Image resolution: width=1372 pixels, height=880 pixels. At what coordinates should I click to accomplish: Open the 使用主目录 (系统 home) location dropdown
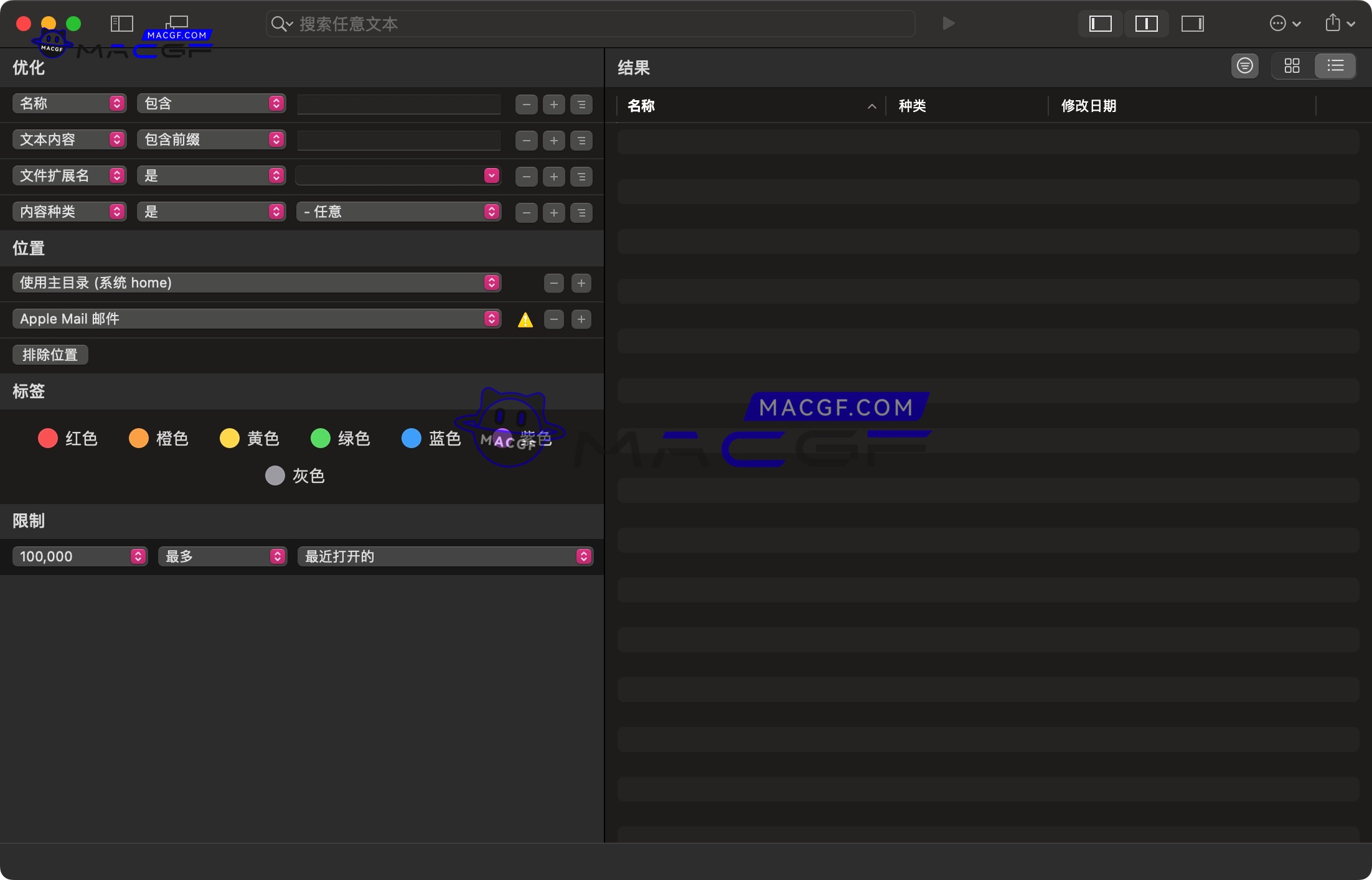[x=256, y=283]
